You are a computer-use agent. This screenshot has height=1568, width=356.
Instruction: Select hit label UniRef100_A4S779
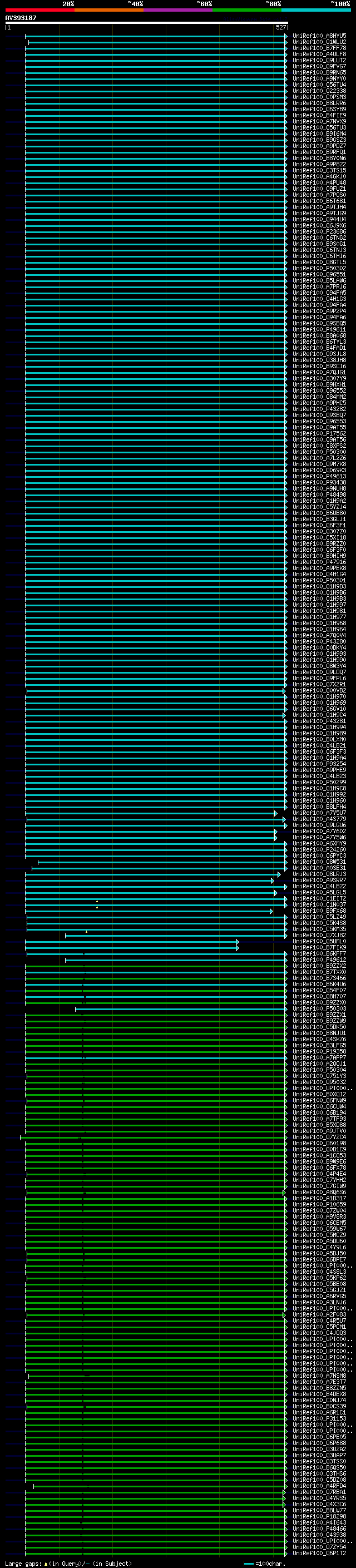pos(319,819)
